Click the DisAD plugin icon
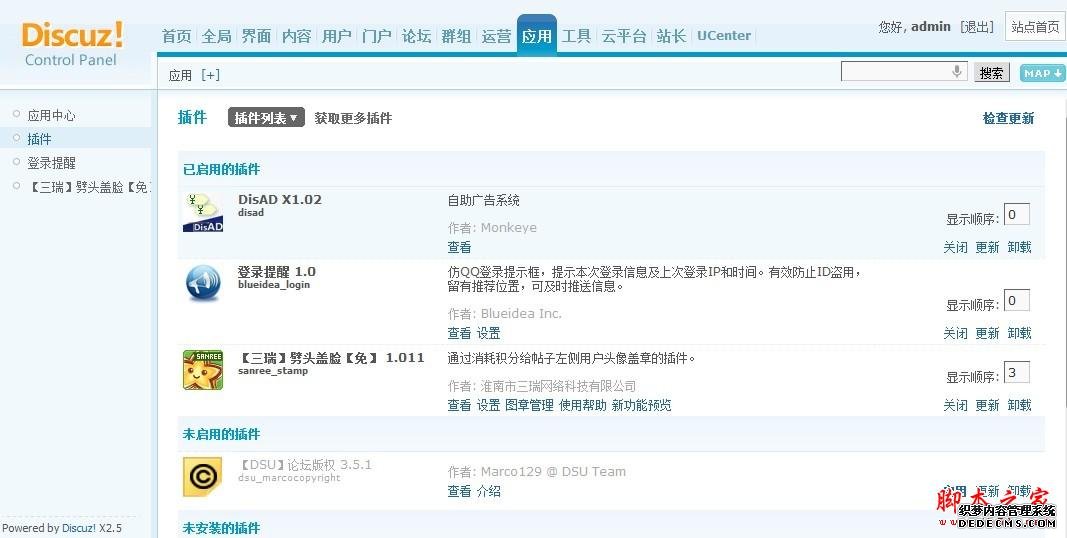Screen dimensions: 1067x538 [203, 213]
